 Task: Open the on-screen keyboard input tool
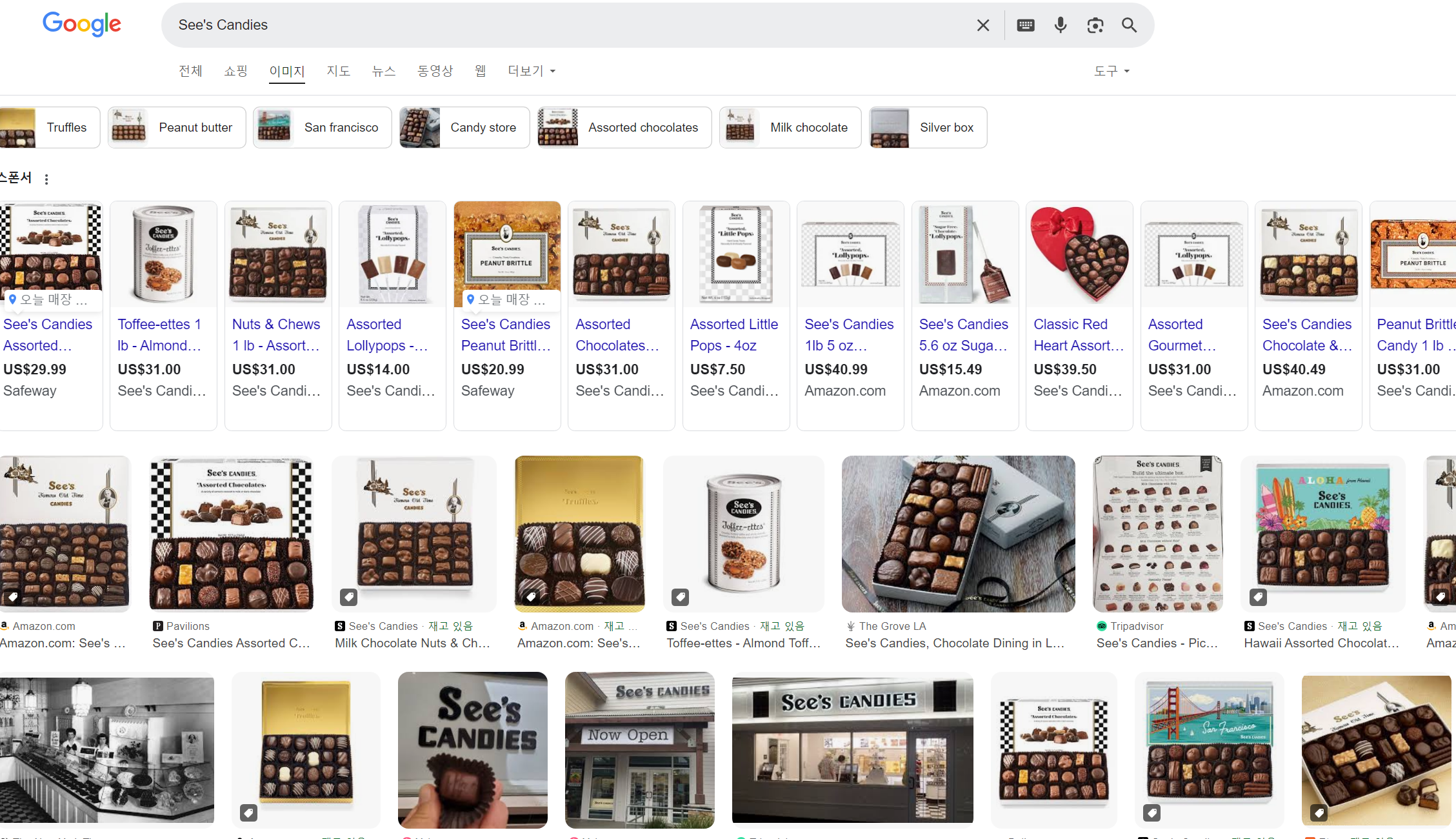(x=1026, y=25)
